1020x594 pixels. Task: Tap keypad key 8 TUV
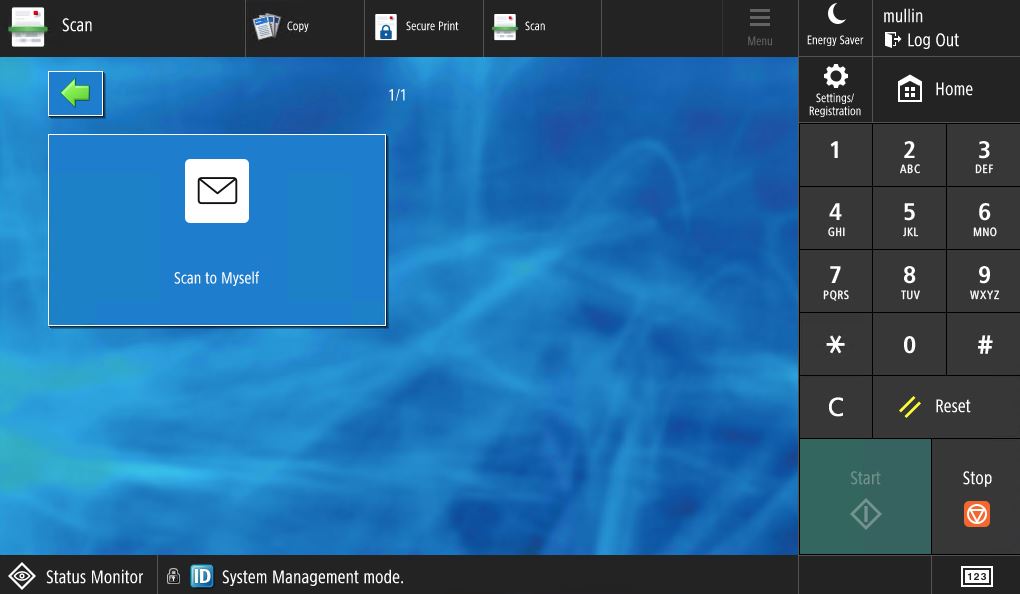coord(909,281)
